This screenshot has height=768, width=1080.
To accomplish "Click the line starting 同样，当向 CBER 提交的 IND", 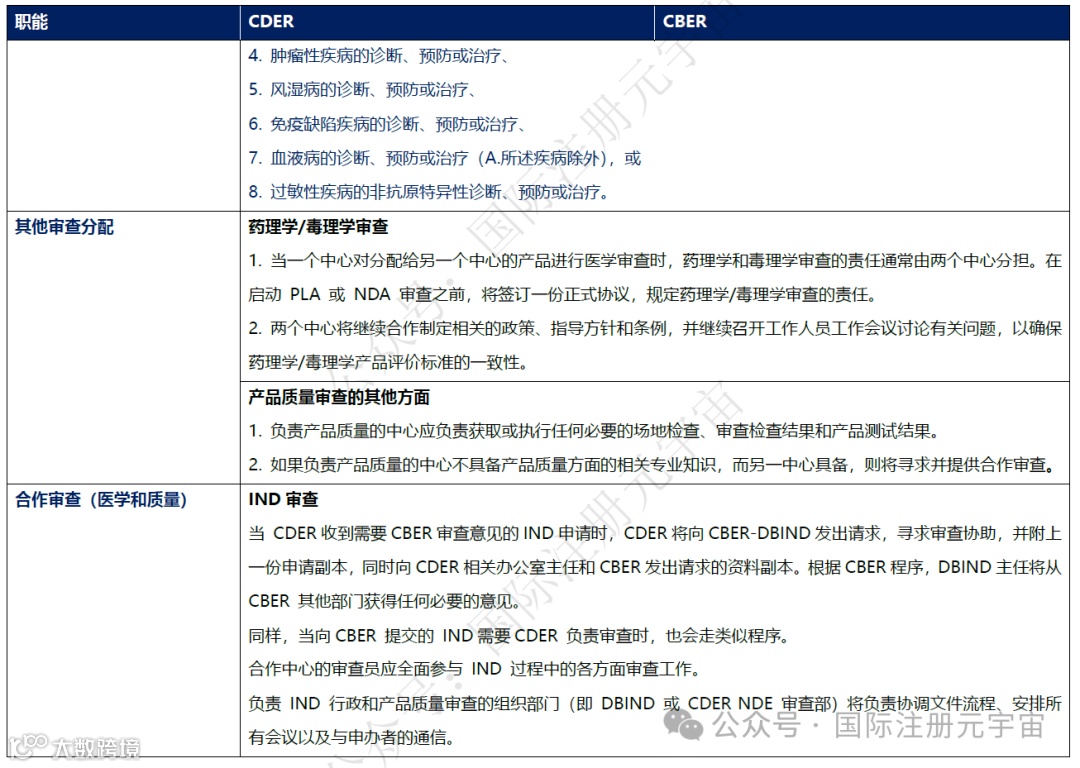I will 518,635.
